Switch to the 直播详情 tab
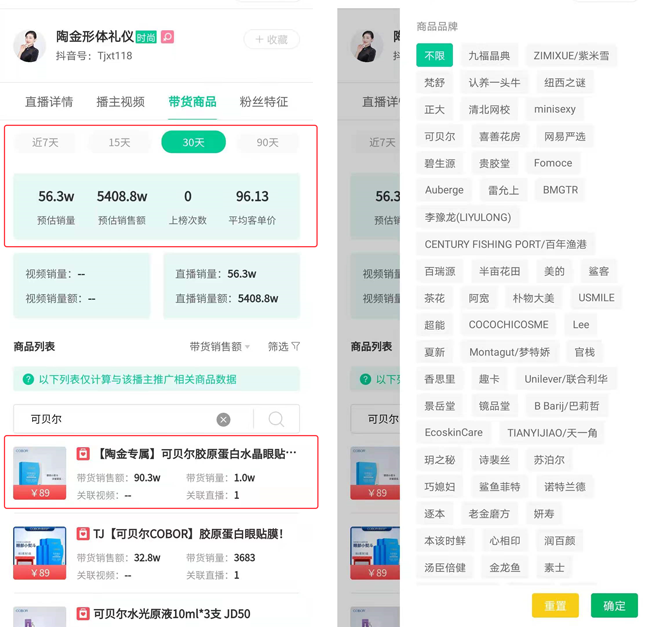The height and width of the screenshot is (627, 650). pyautogui.click(x=49, y=102)
